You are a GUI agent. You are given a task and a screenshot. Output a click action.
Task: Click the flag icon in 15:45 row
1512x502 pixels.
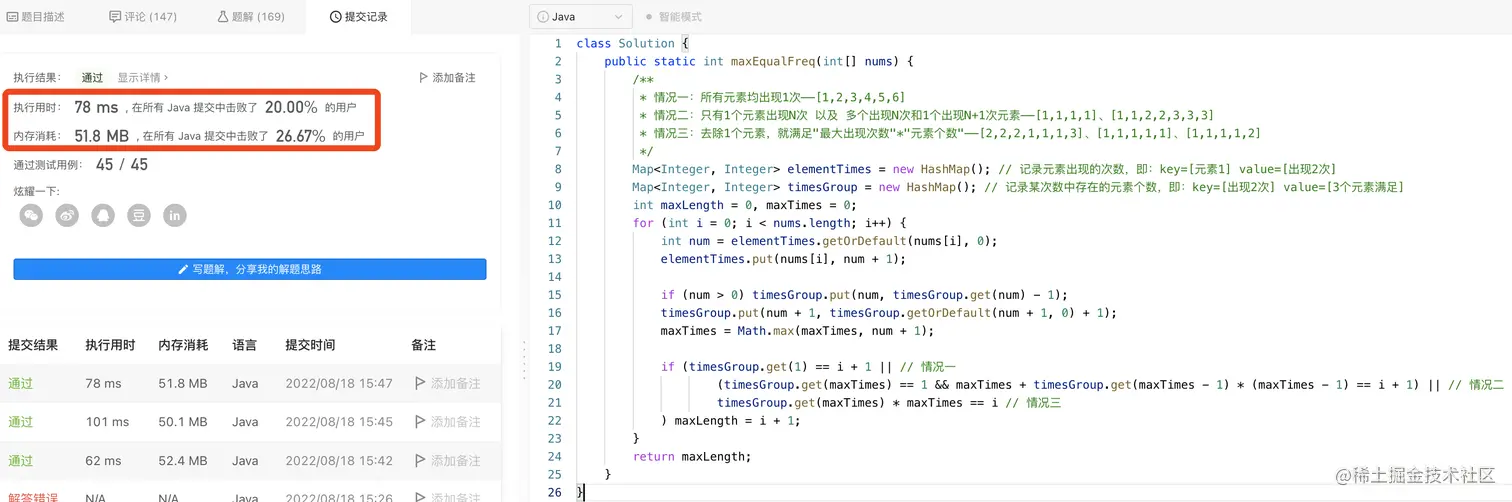(x=420, y=422)
